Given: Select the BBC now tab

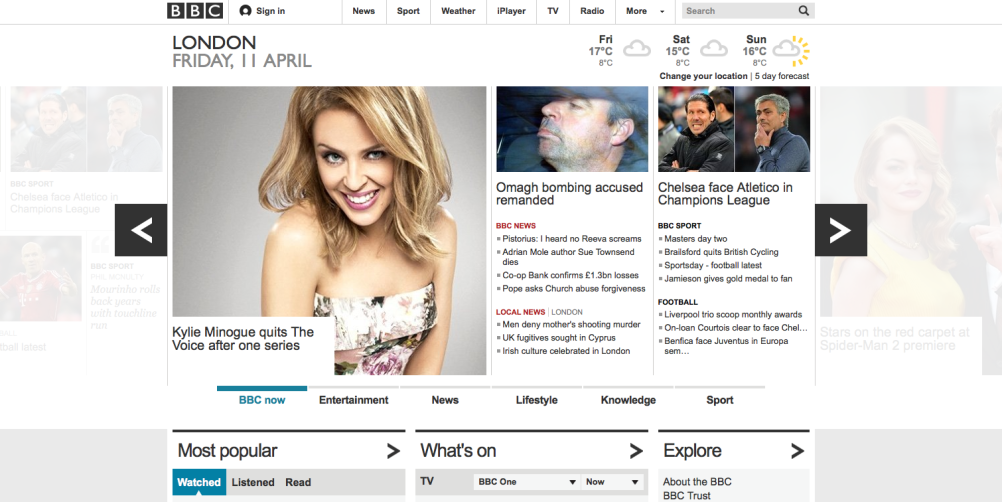Looking at the screenshot, I should pyautogui.click(x=262, y=400).
